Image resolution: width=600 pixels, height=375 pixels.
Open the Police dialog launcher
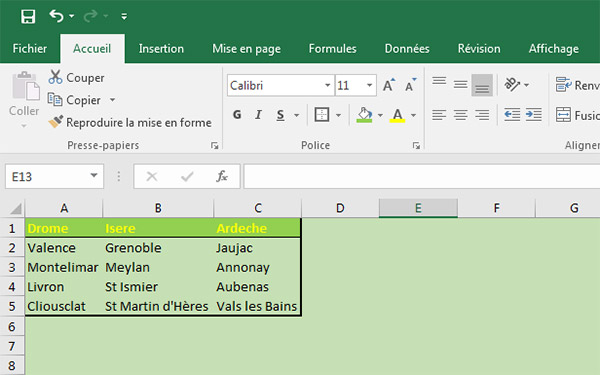pos(416,145)
